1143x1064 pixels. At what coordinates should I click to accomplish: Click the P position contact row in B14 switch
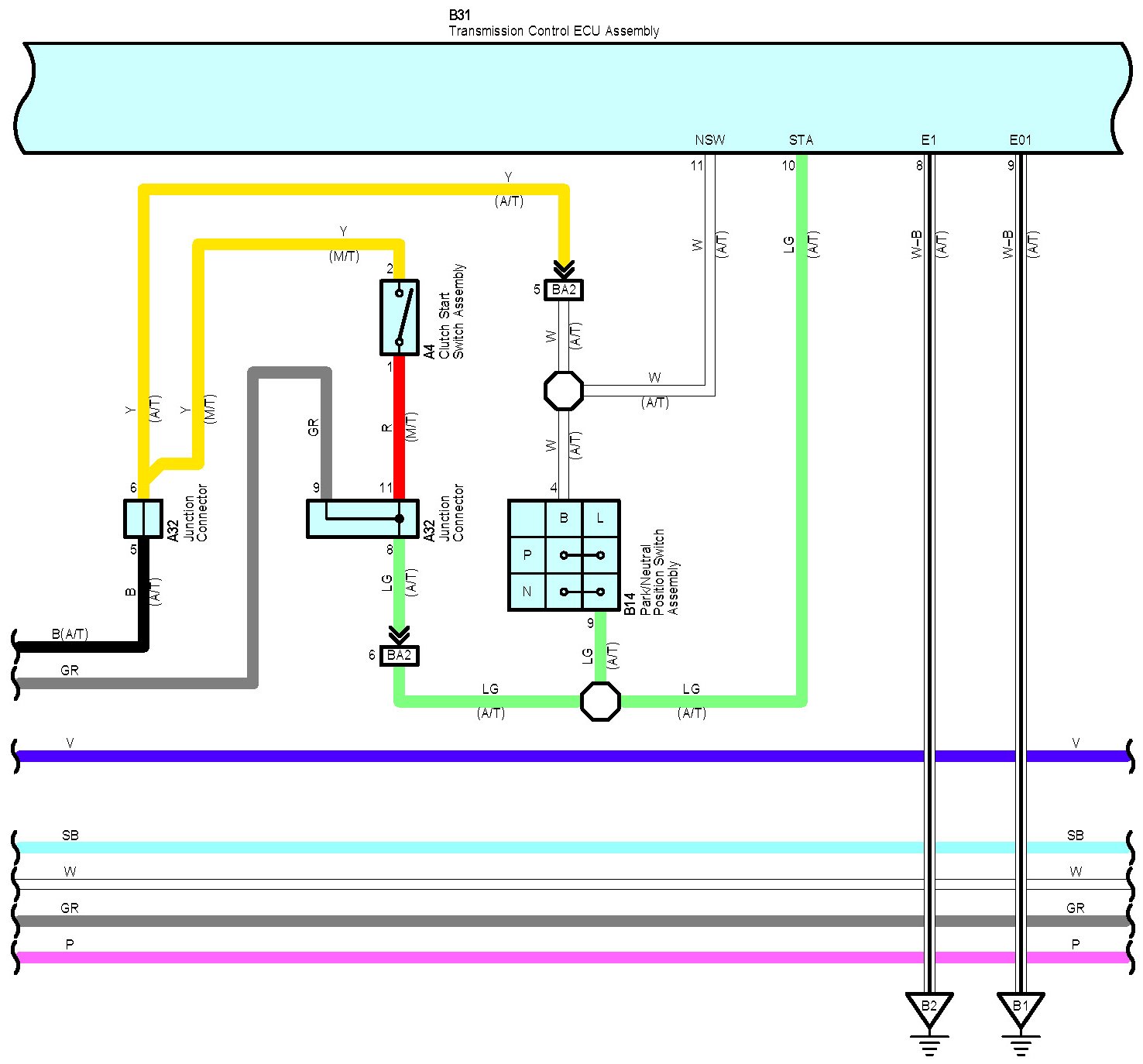pyautogui.click(x=582, y=555)
